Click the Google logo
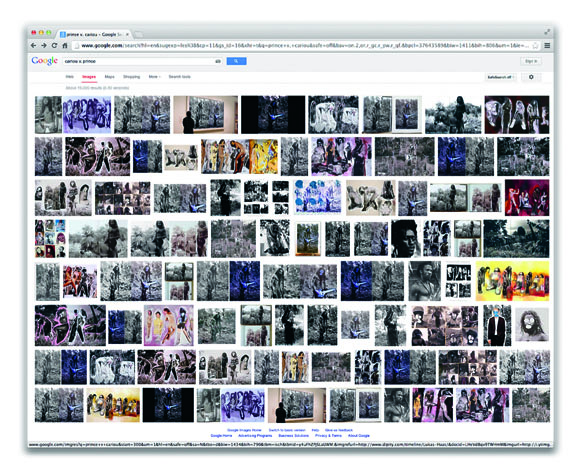 pyautogui.click(x=44, y=61)
